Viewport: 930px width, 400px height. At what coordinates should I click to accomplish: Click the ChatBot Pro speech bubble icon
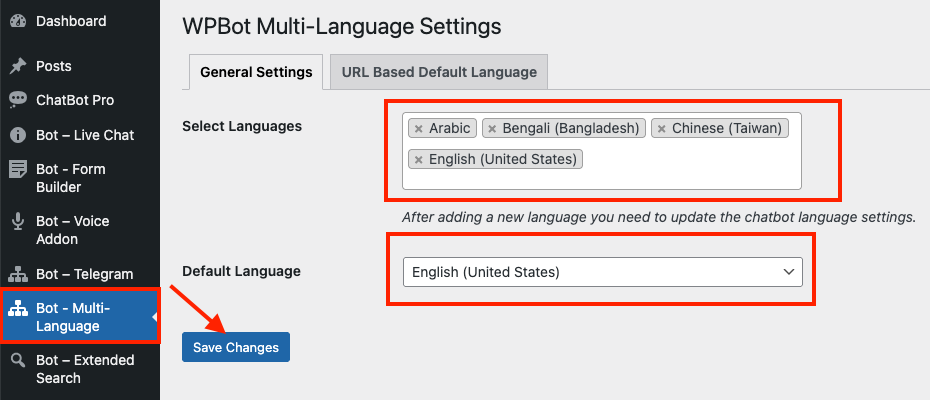pyautogui.click(x=18, y=100)
